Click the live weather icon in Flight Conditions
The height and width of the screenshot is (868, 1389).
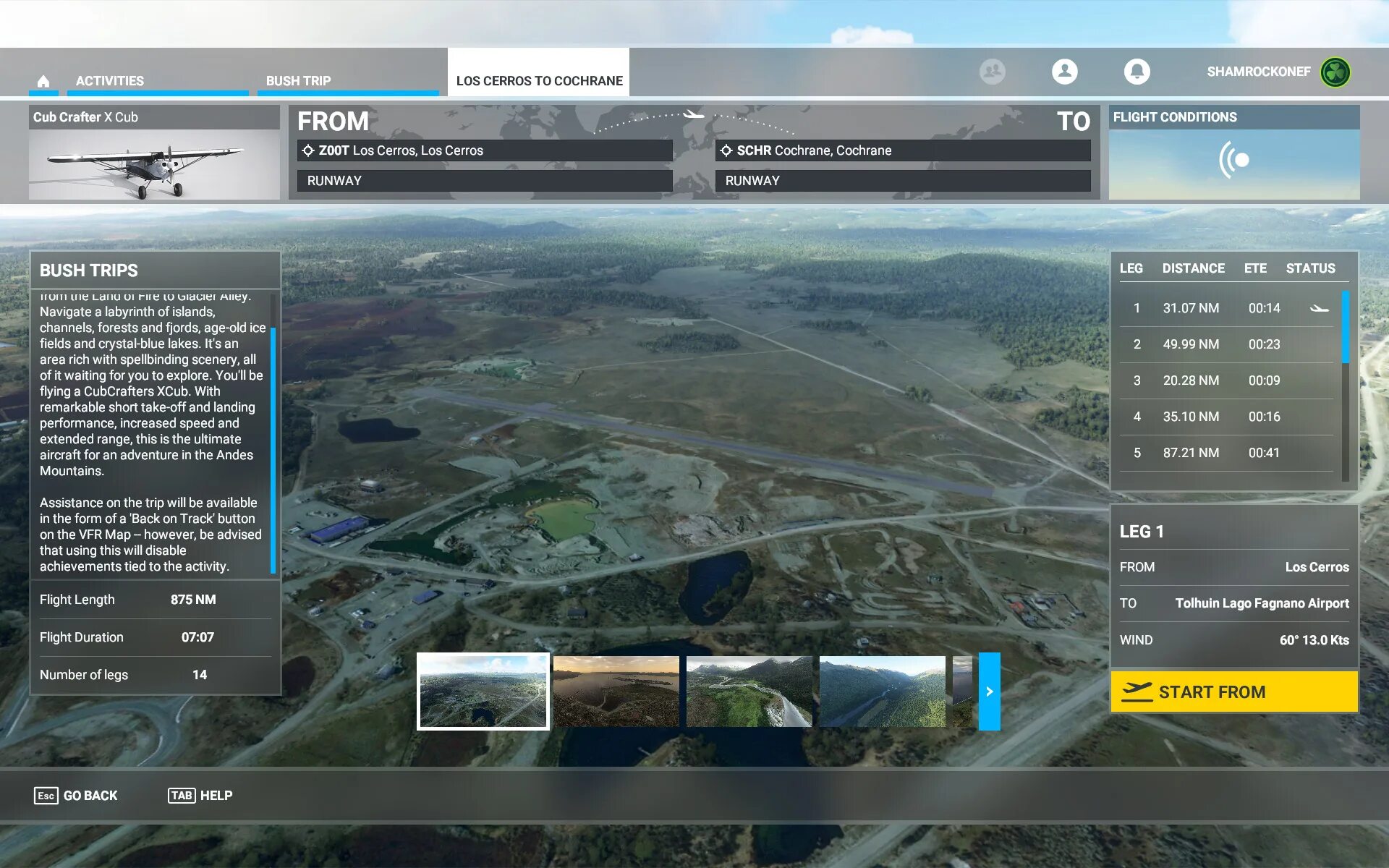pos(1234,160)
